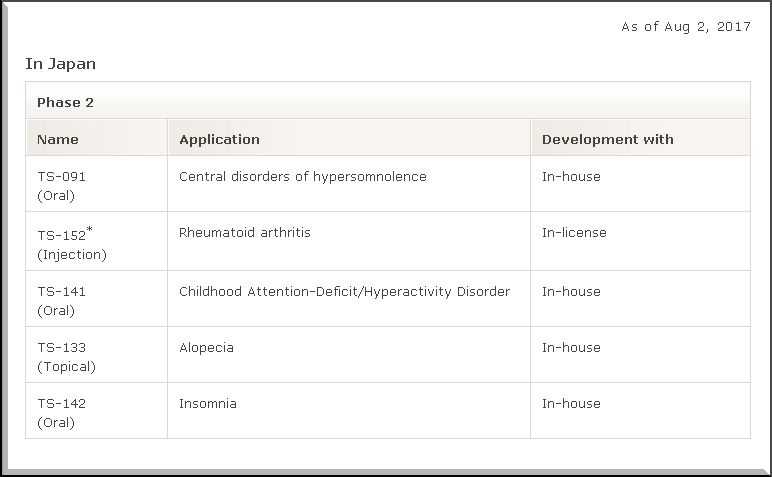Click the "(Injection)" label under TS-152
Image resolution: width=772 pixels, height=477 pixels.
pyautogui.click(x=72, y=255)
